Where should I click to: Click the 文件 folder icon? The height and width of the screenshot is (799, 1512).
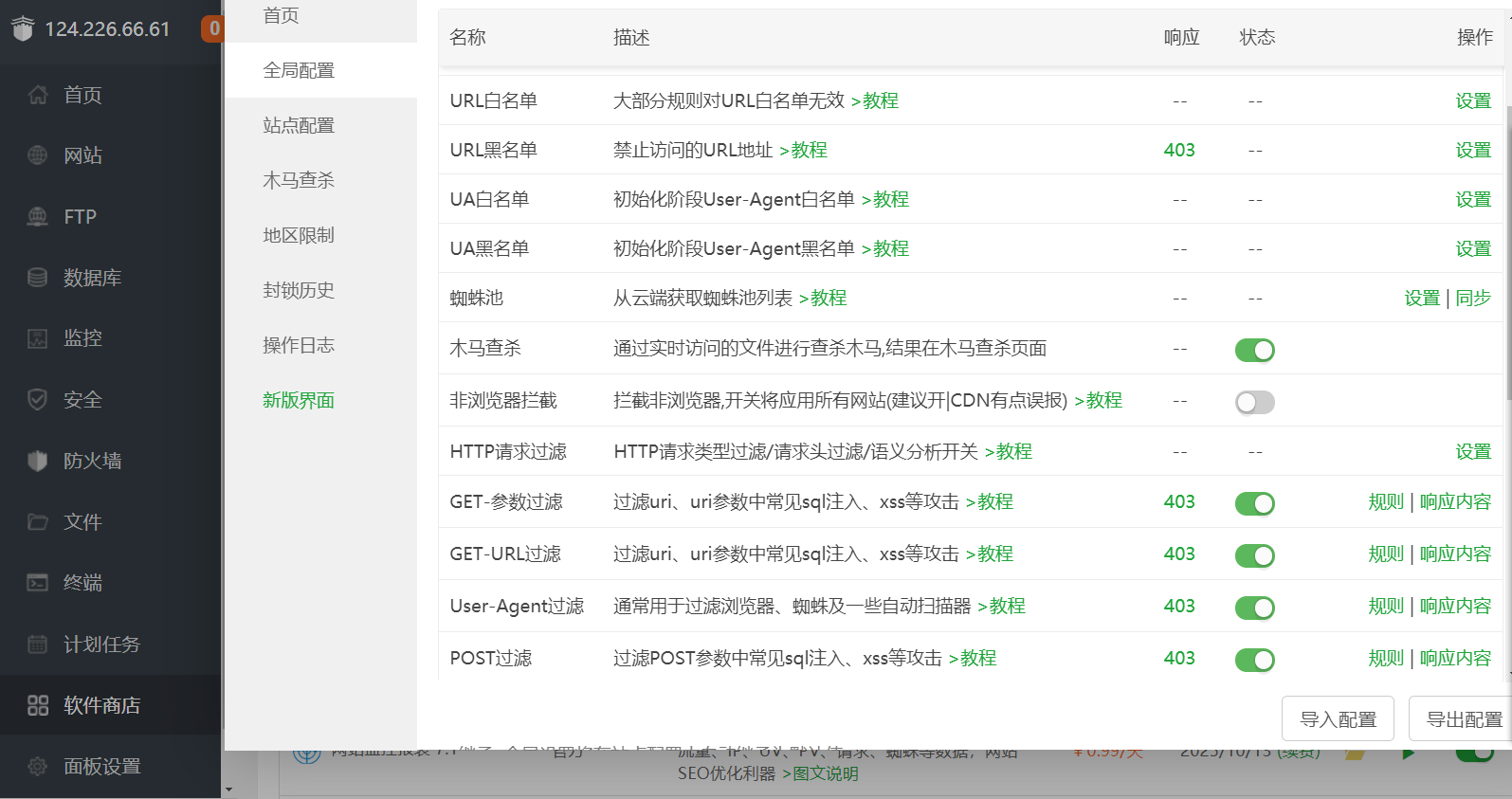[37, 522]
